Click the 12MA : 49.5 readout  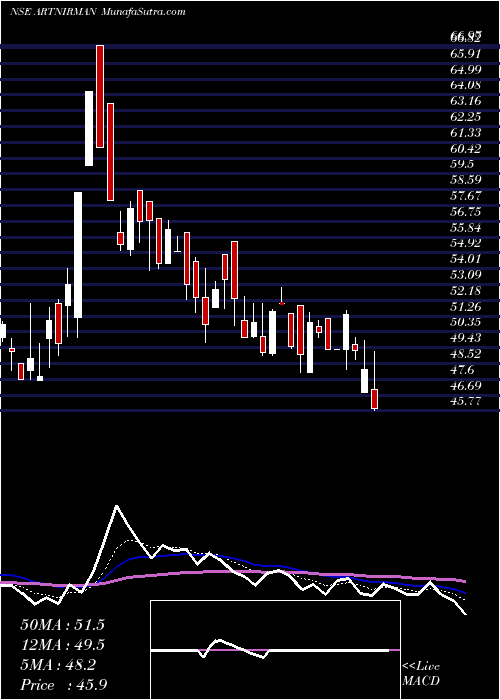tap(62, 645)
